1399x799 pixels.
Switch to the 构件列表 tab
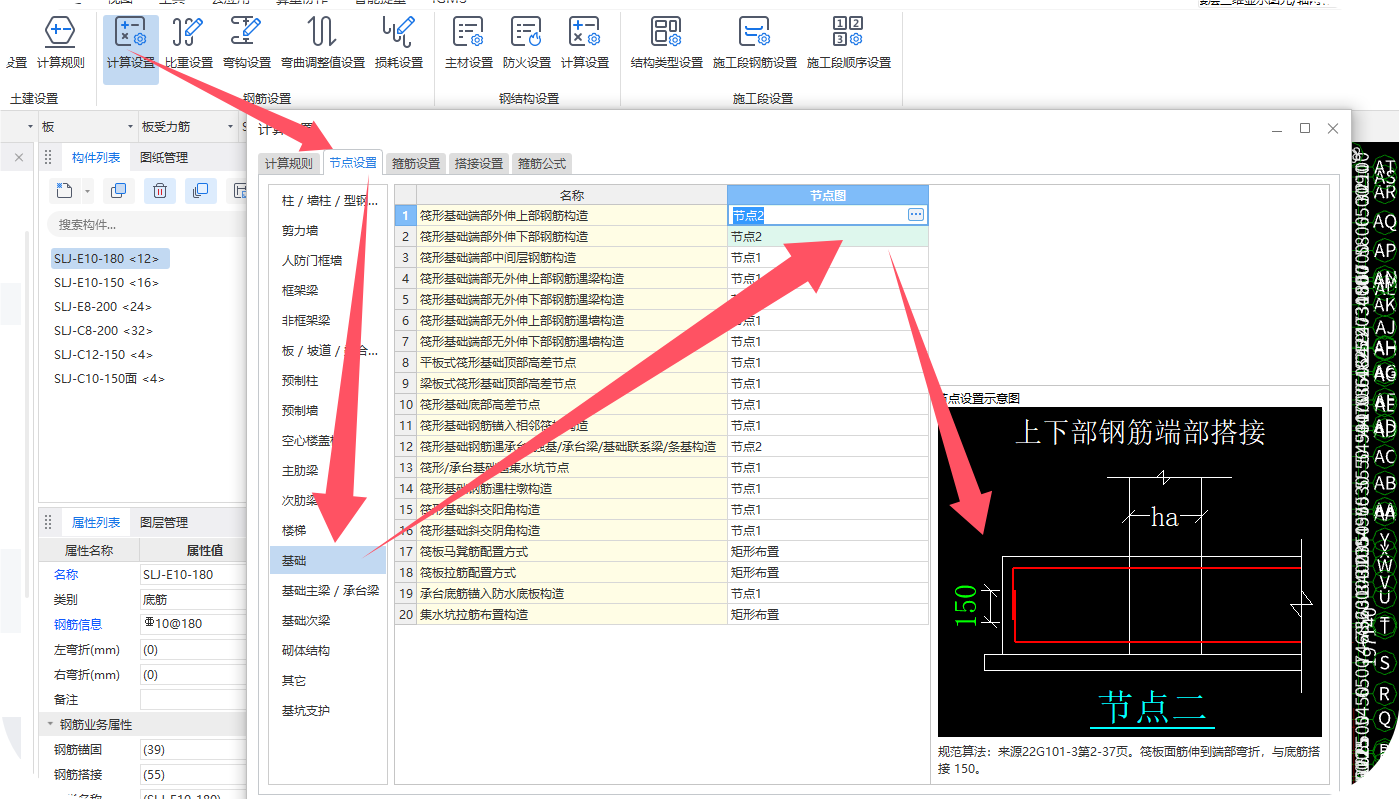[x=96, y=158]
